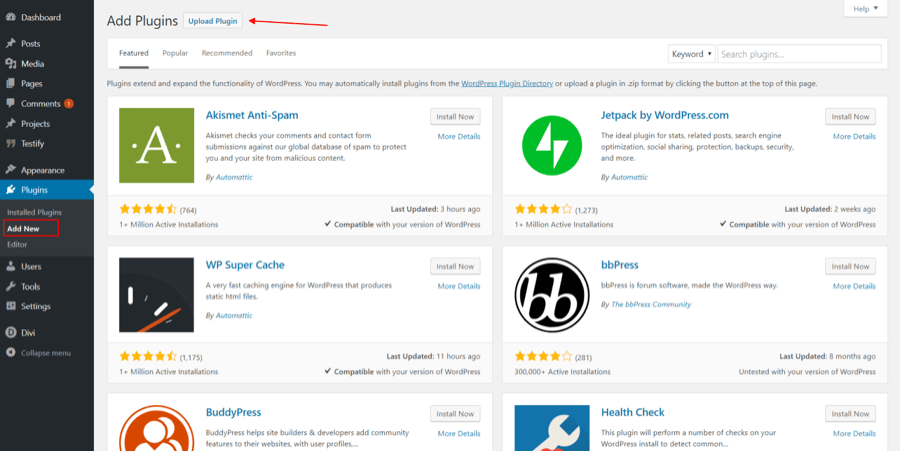This screenshot has width=900, height=451.
Task: Click the Divi circular D icon
Action: [10, 332]
